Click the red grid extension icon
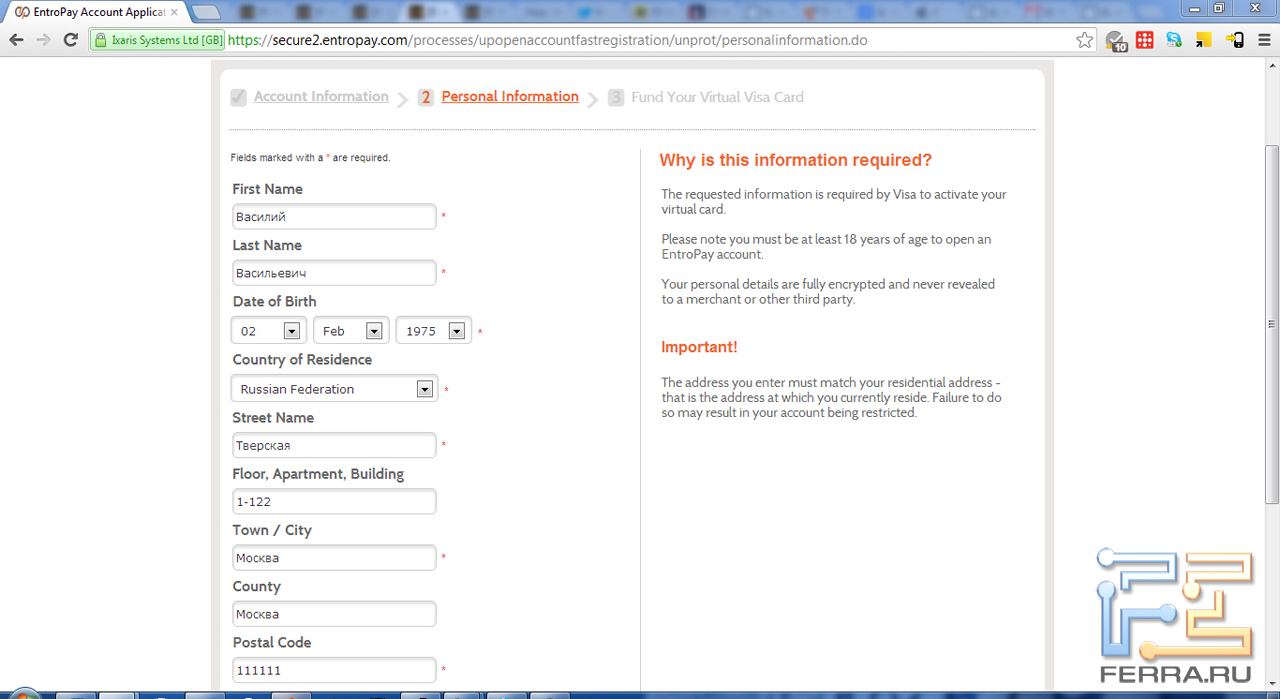Screen dimensions: 1280x699 tap(1145, 40)
